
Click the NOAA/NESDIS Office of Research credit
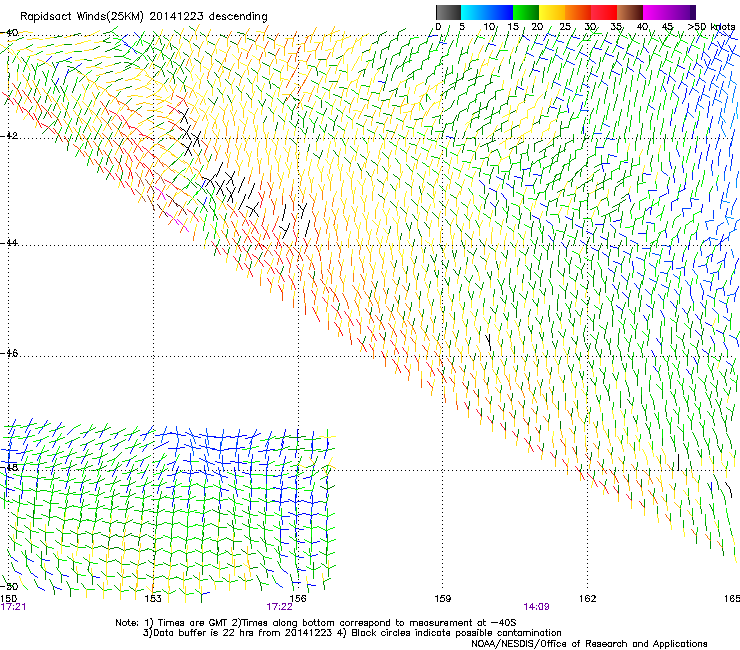[x=589, y=644]
